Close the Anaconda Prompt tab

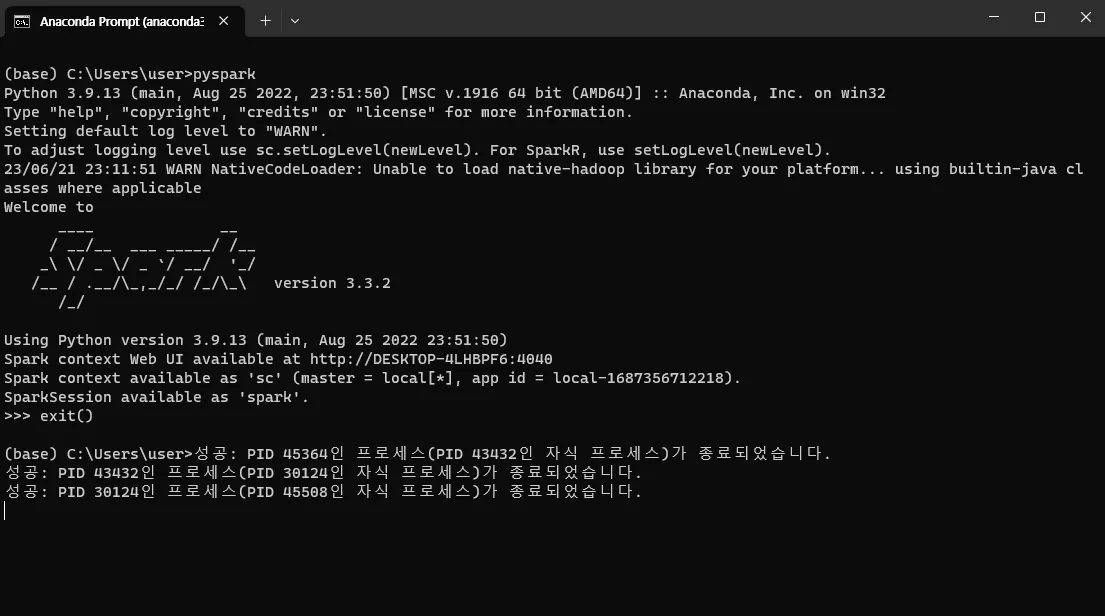(223, 21)
